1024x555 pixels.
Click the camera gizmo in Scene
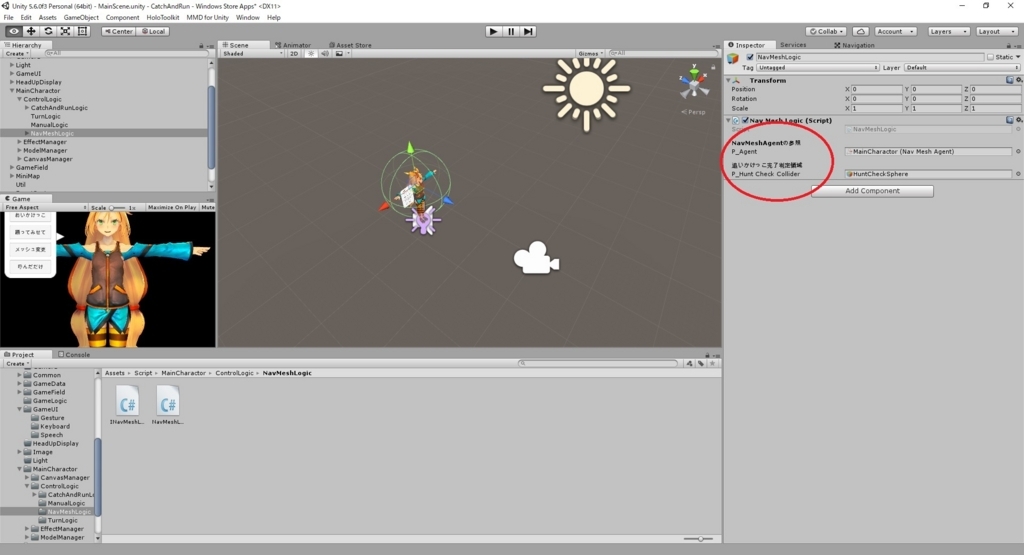(536, 258)
